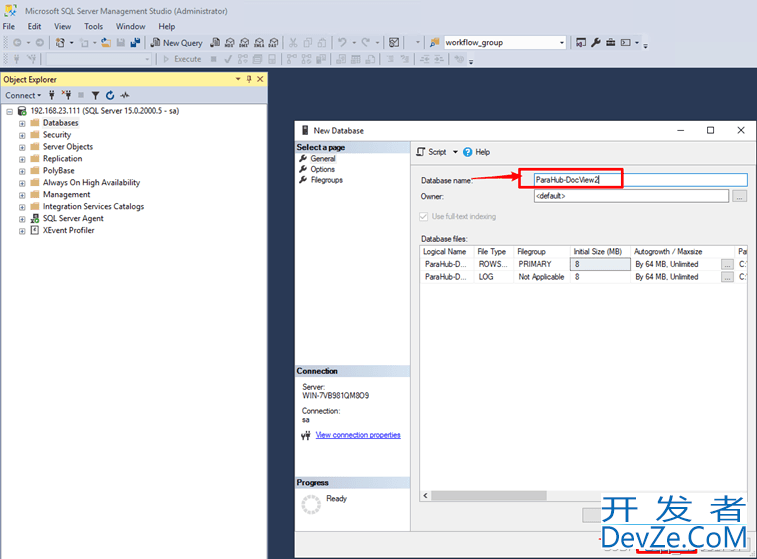Open the Tools menu
Viewport: 757px width, 559px height.
click(93, 27)
